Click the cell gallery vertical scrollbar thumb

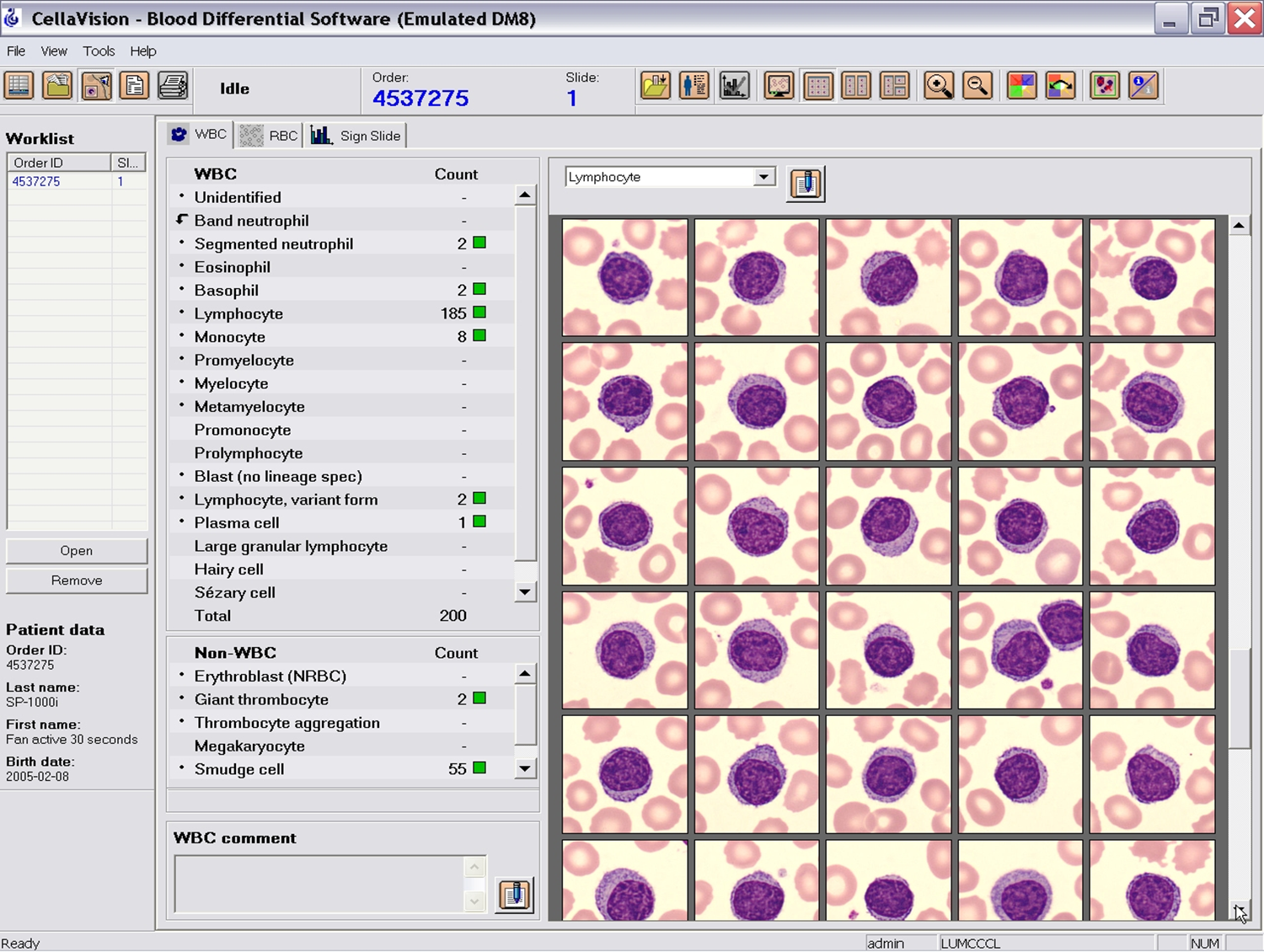click(x=1239, y=698)
